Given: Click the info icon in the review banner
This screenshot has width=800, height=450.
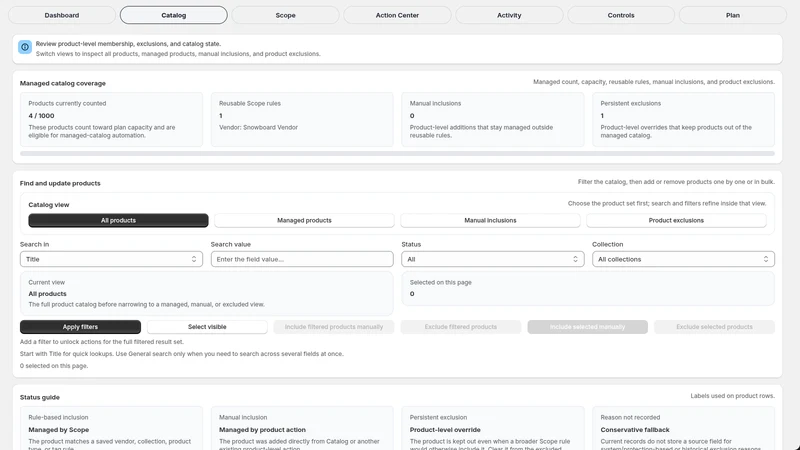Looking at the screenshot, I should point(24,47).
